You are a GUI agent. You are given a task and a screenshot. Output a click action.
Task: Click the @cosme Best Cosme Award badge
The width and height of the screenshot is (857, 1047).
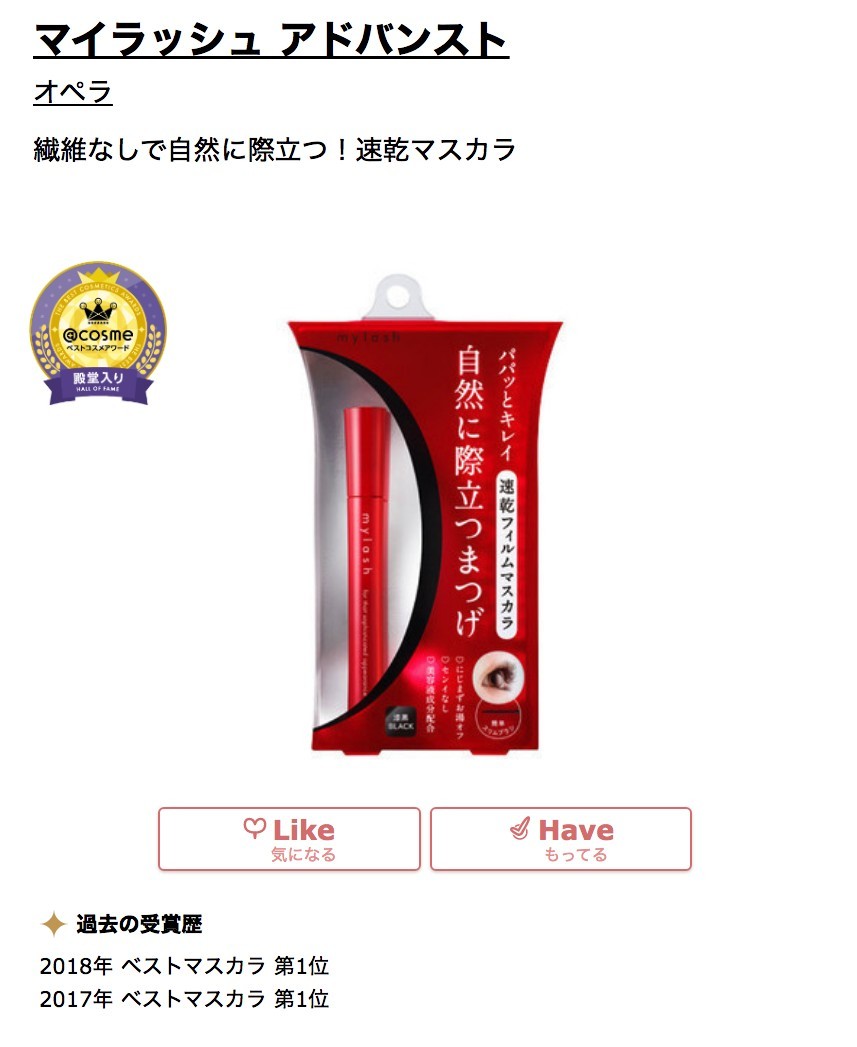point(98,333)
